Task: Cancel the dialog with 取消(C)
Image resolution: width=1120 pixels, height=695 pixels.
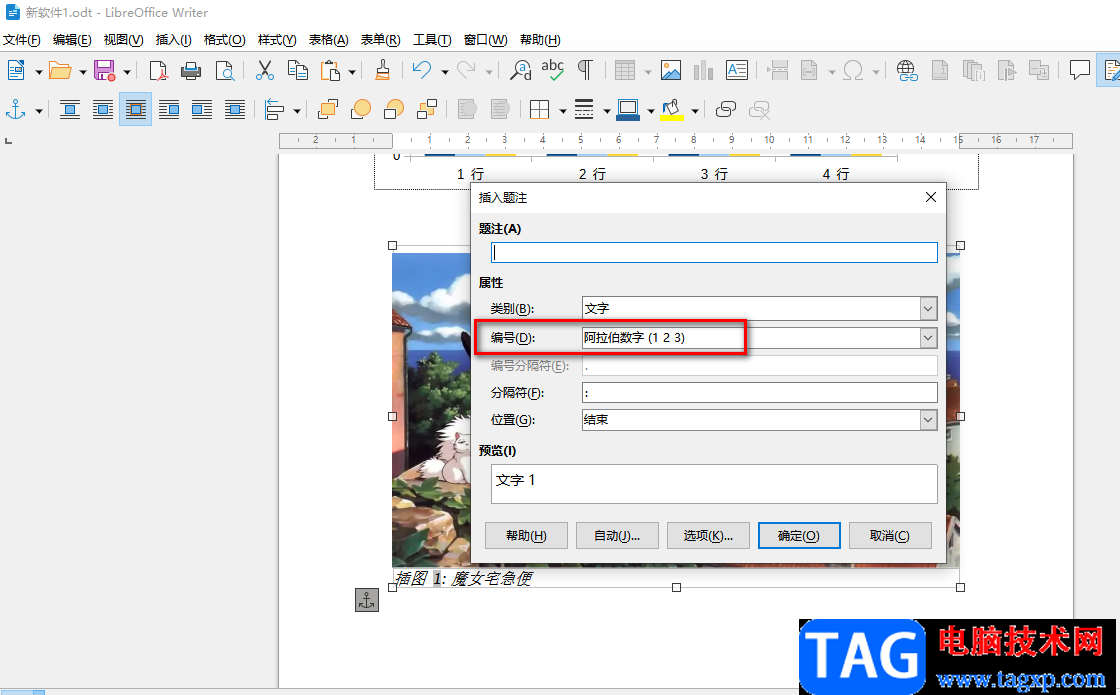Action: [890, 536]
